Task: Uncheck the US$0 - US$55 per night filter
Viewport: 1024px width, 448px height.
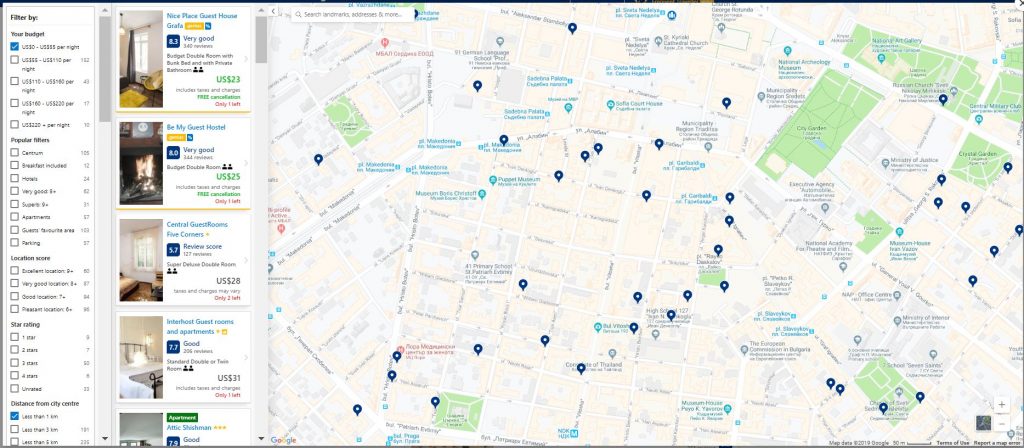Action: point(15,47)
